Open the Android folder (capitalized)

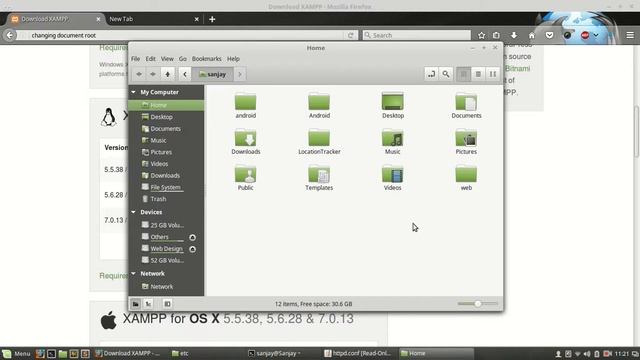[319, 105]
